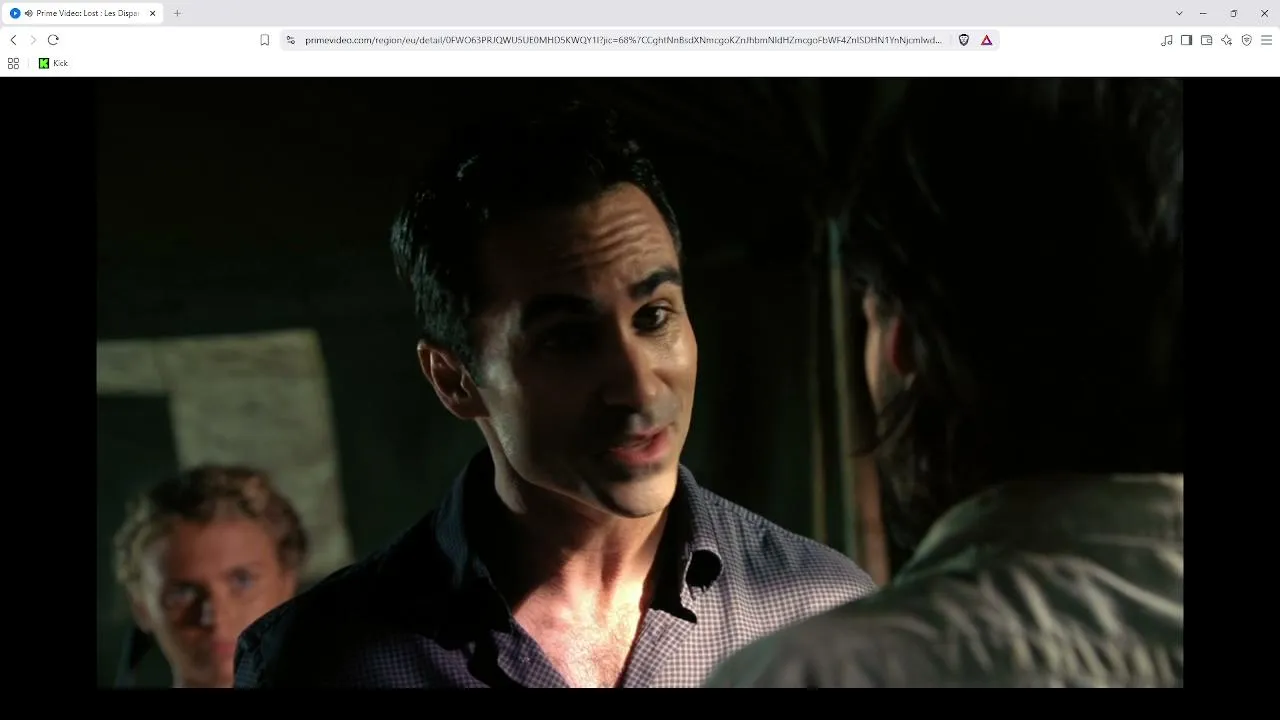Open Leo AI assistant sparkle icon
The width and height of the screenshot is (1280, 720).
coord(1226,40)
